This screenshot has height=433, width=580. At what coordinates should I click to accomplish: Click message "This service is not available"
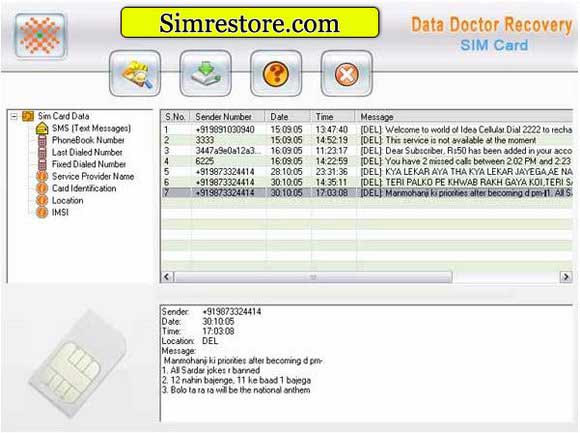click(448, 140)
